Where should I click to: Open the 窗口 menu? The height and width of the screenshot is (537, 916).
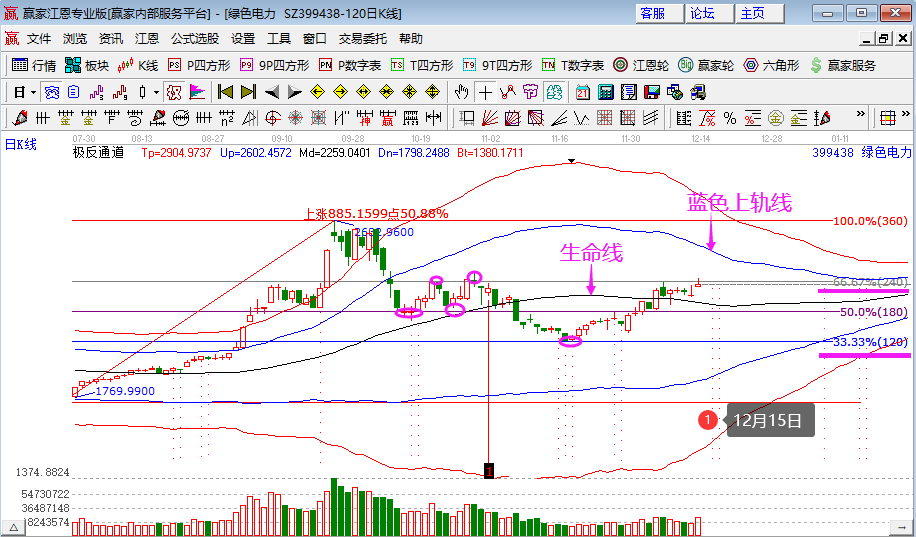click(314, 39)
